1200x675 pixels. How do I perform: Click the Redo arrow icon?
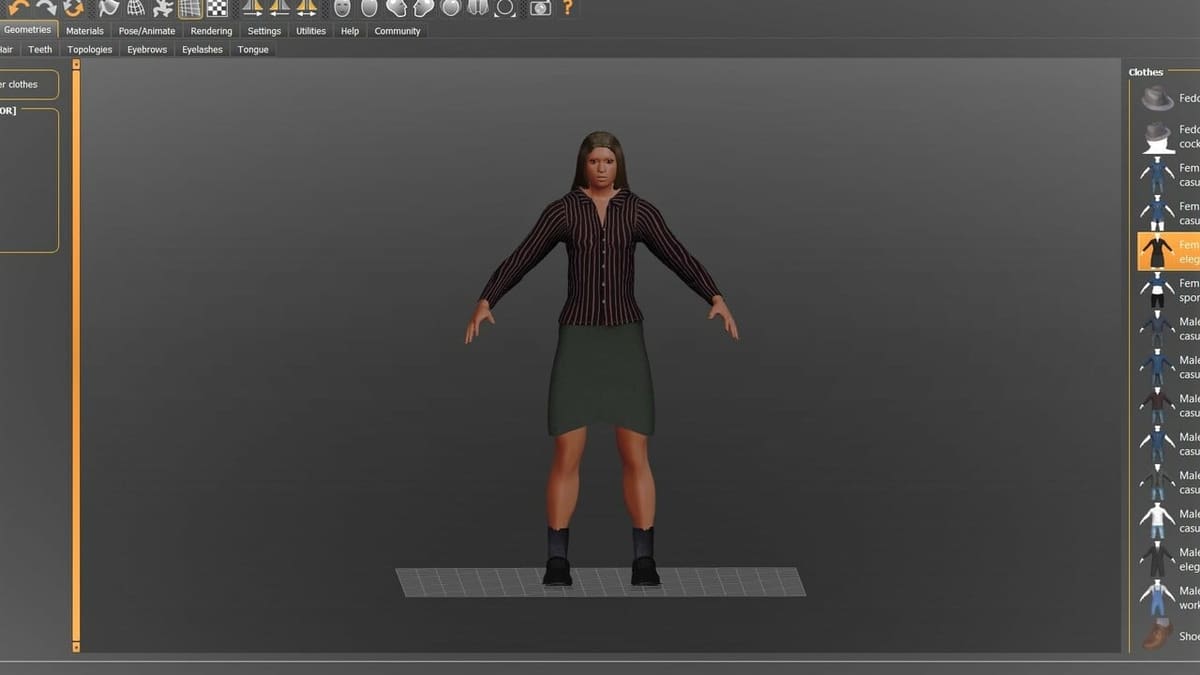[46, 8]
